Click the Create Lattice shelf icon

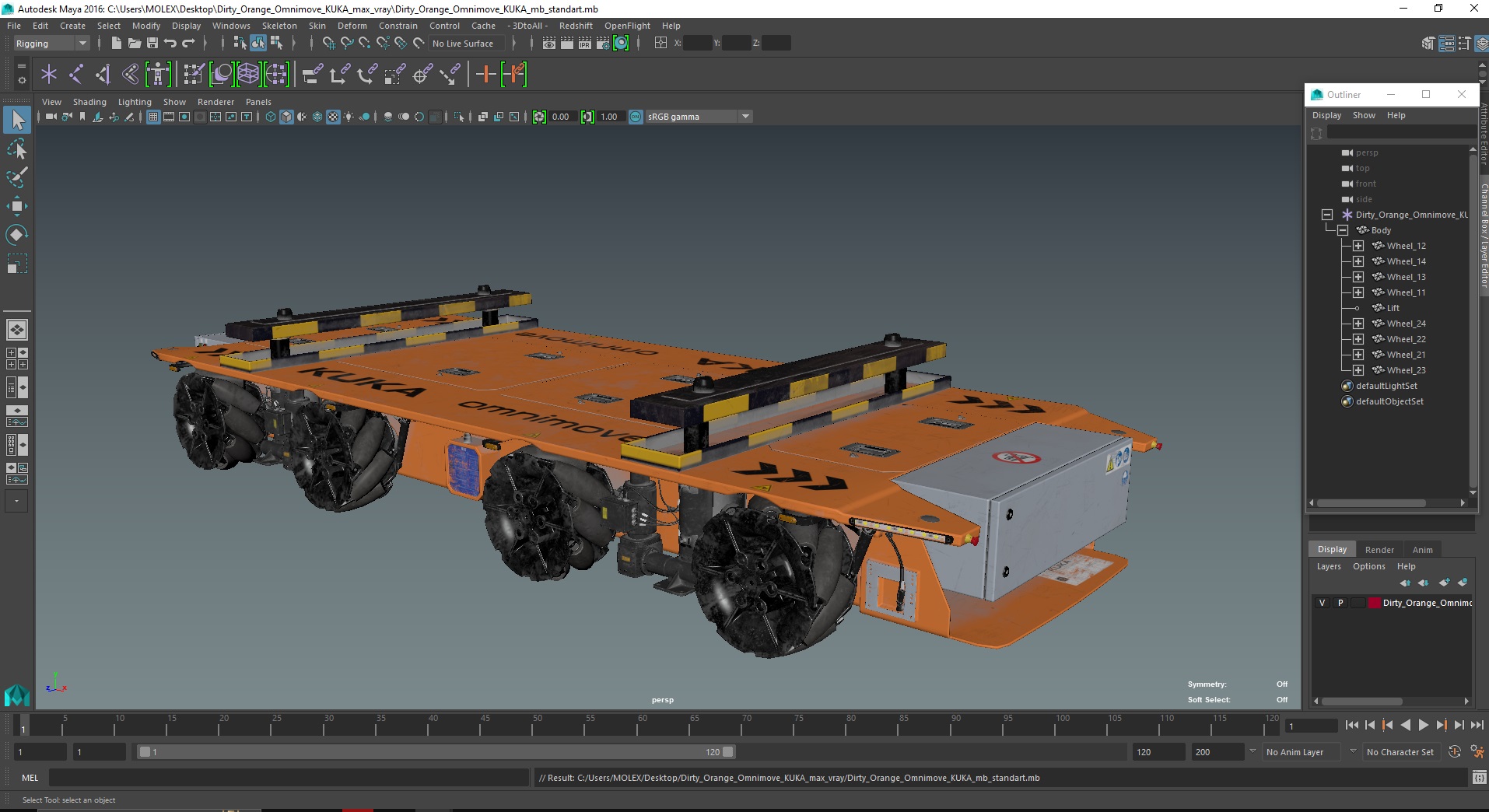tap(248, 75)
